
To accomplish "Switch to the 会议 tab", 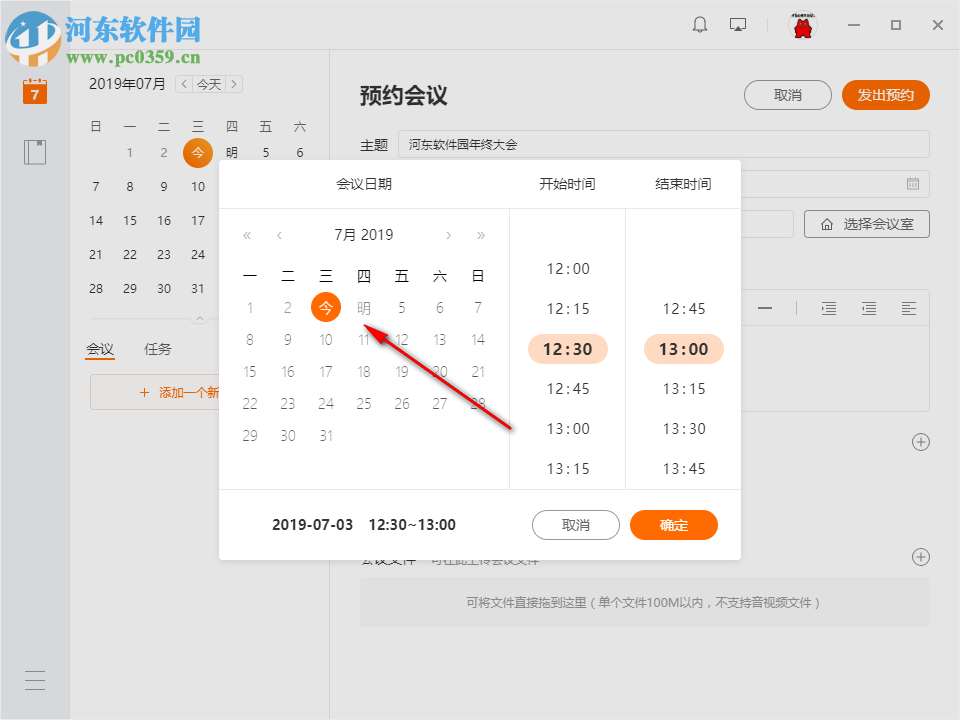I will pyautogui.click(x=100, y=349).
